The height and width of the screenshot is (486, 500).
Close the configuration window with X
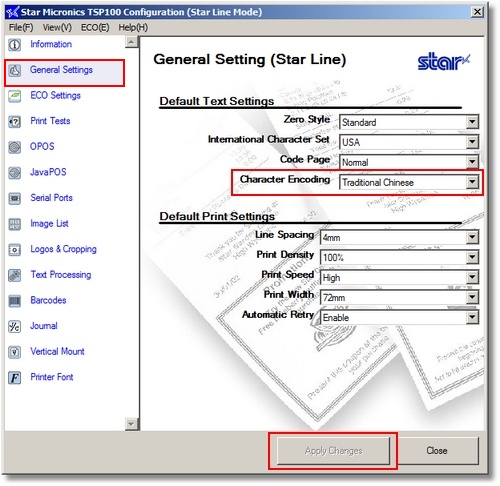tap(477, 12)
